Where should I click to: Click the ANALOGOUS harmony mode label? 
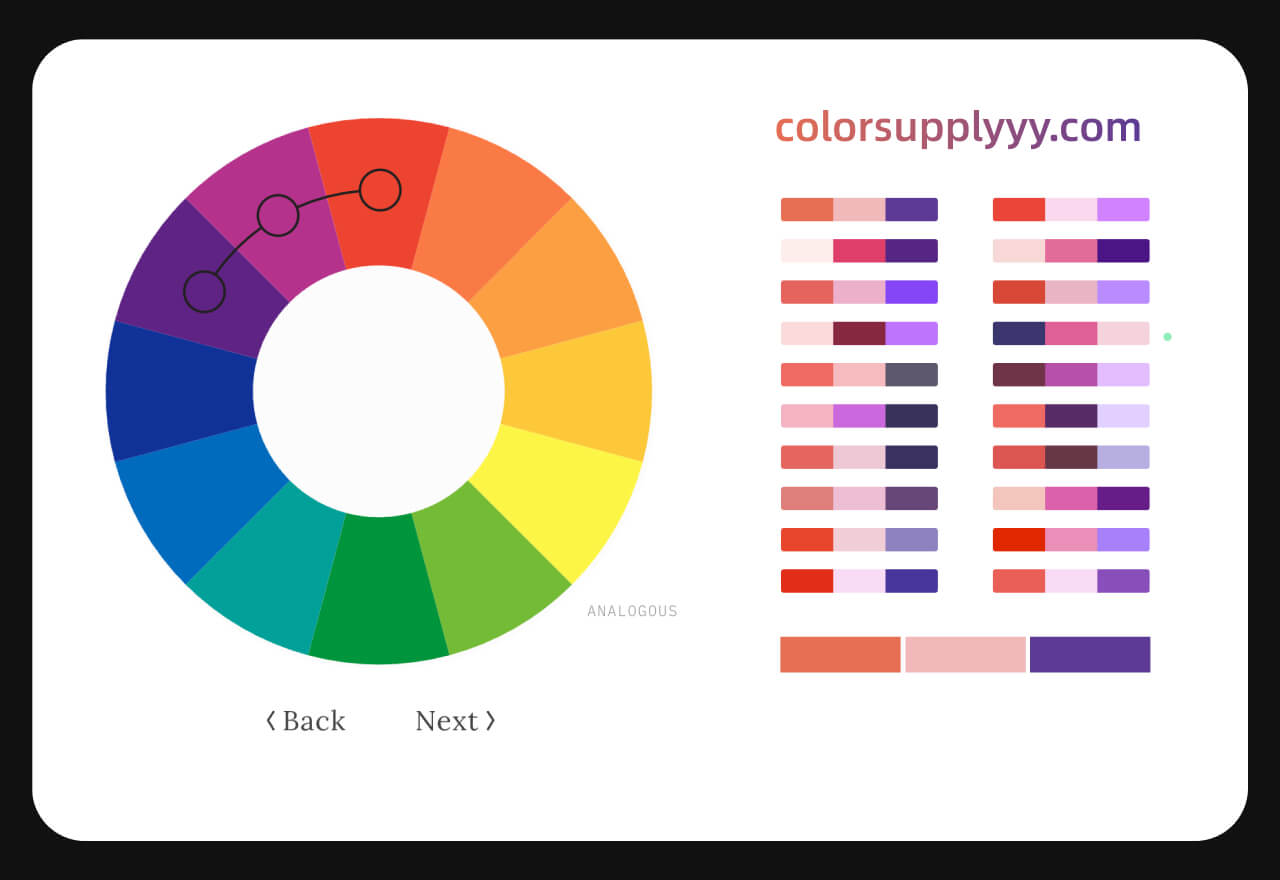coord(632,611)
